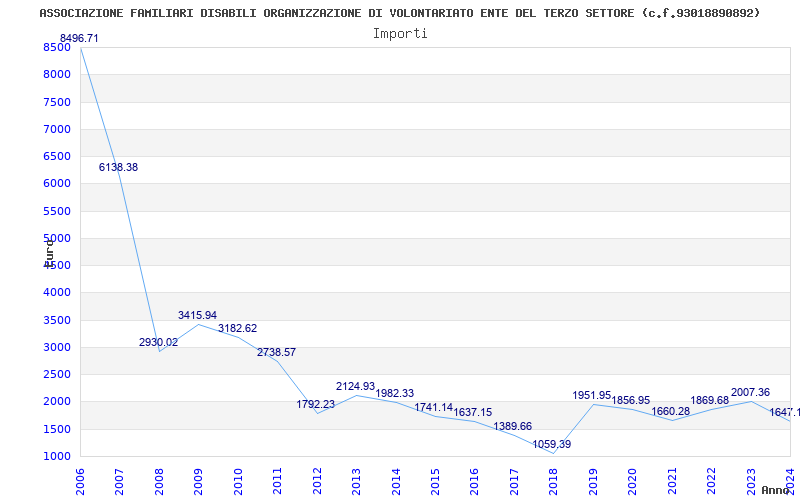
Task: Click the 2020 x-axis year label
Action: pyautogui.click(x=633, y=482)
